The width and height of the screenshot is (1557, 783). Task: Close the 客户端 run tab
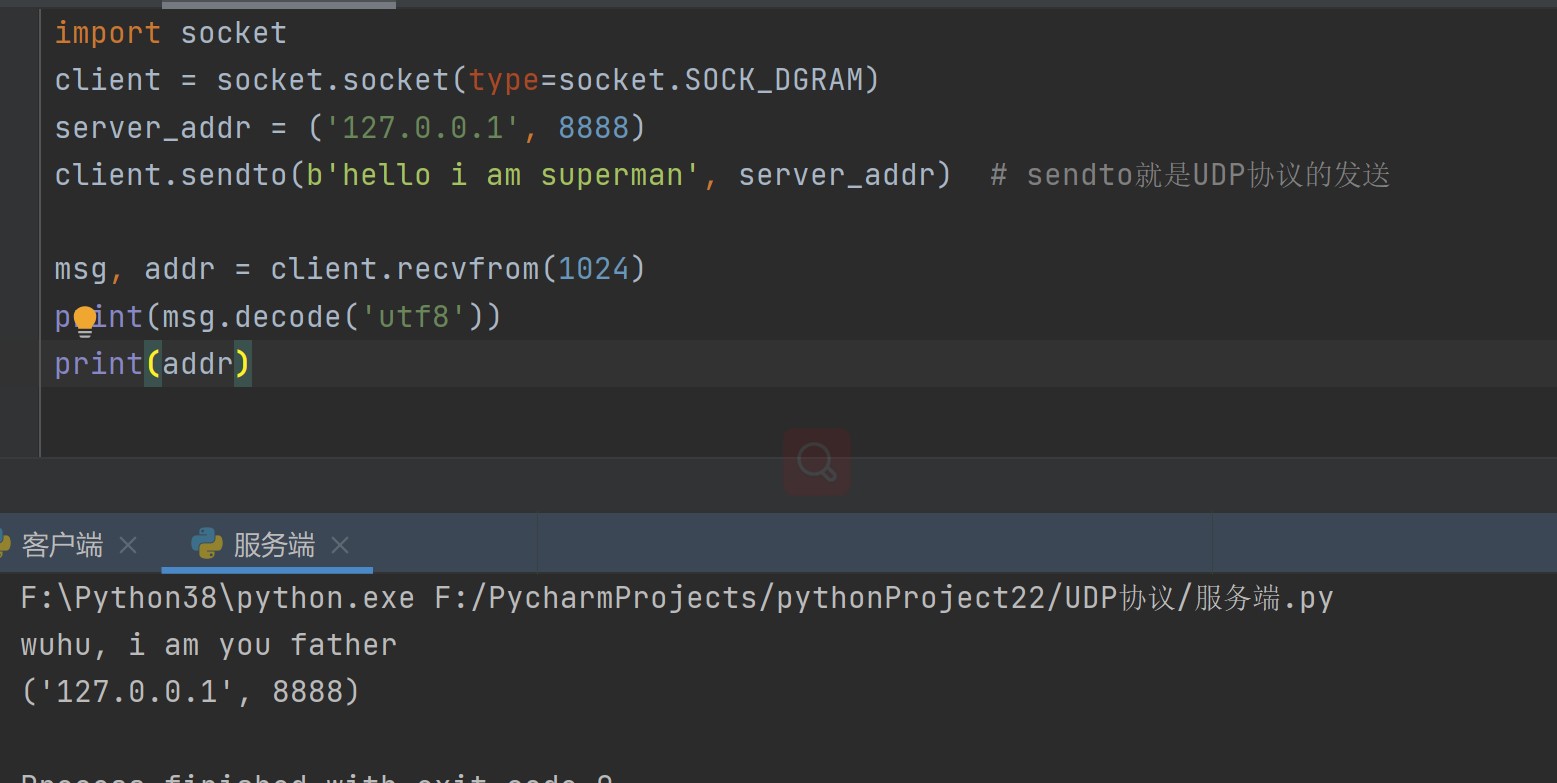[128, 545]
